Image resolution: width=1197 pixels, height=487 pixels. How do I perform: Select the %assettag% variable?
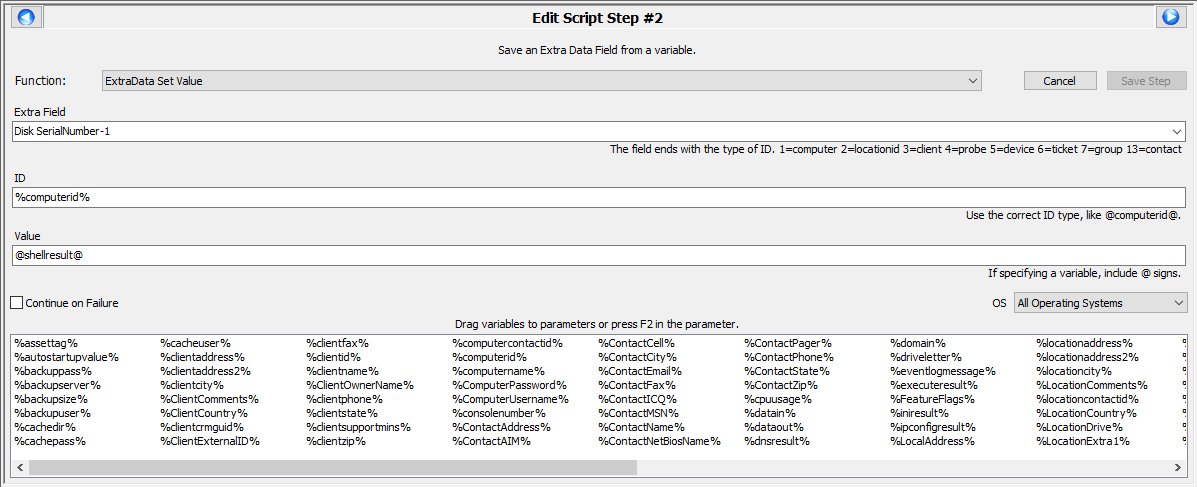click(46, 343)
